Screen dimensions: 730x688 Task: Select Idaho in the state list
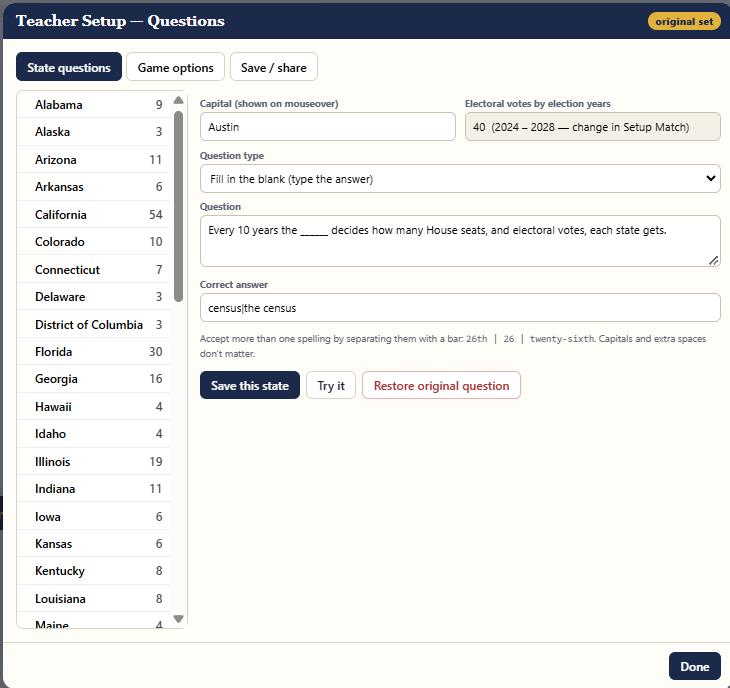point(94,434)
